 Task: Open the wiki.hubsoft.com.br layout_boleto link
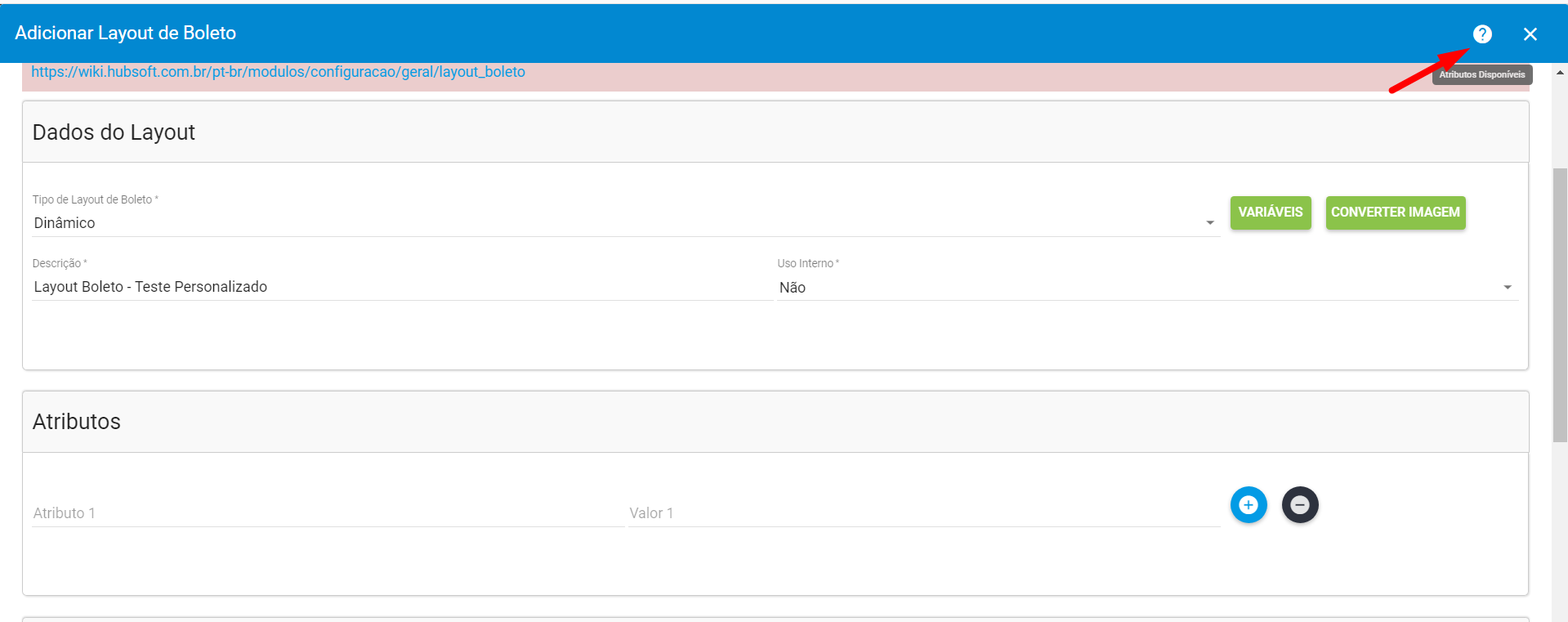(x=278, y=72)
